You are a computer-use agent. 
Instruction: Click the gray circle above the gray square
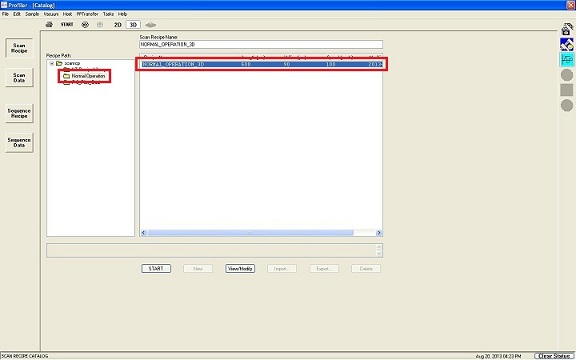(x=567, y=75)
